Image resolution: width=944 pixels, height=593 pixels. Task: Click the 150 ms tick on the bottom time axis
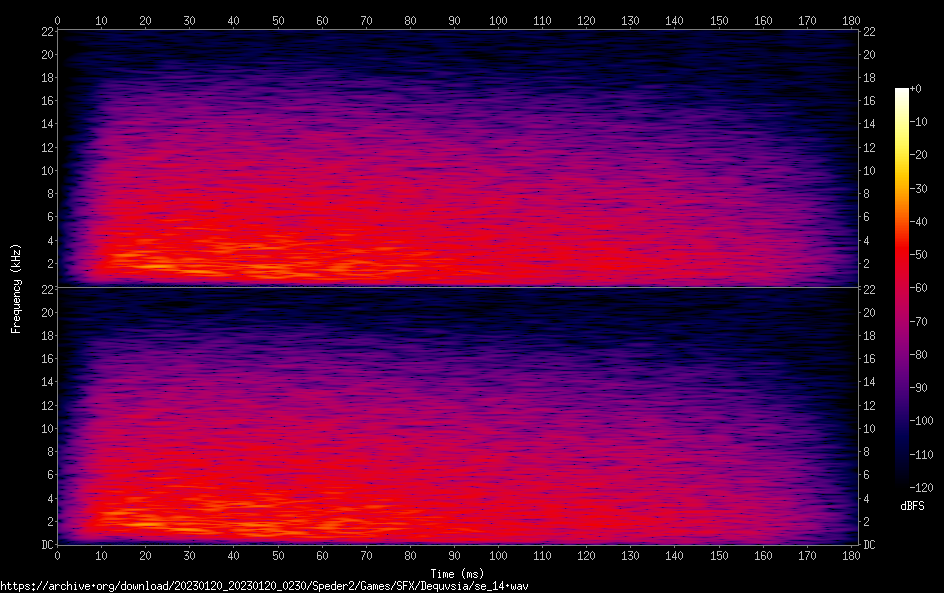coord(718,556)
